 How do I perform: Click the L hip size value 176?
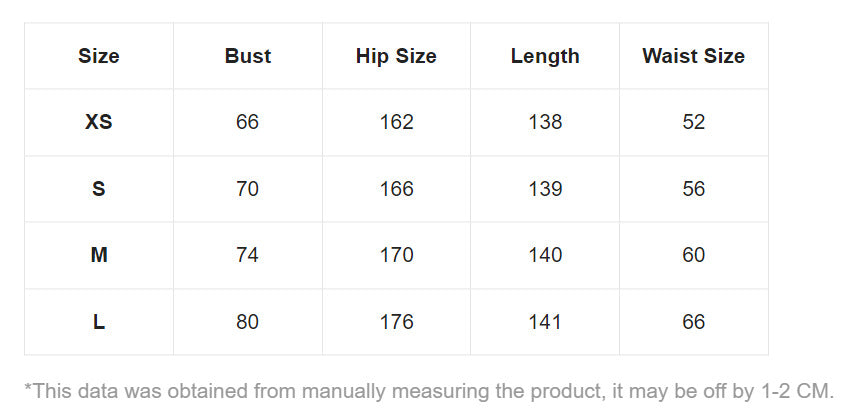(396, 322)
